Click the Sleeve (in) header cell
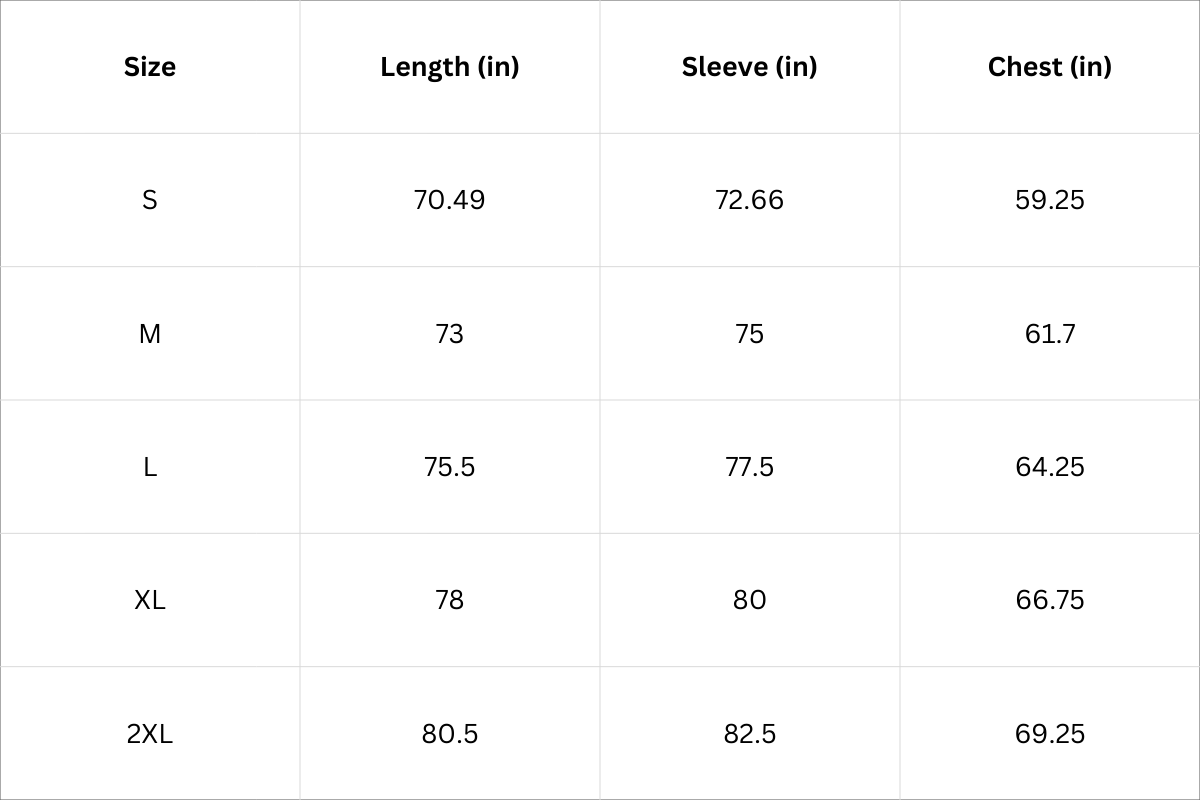The image size is (1200, 800). 750,67
